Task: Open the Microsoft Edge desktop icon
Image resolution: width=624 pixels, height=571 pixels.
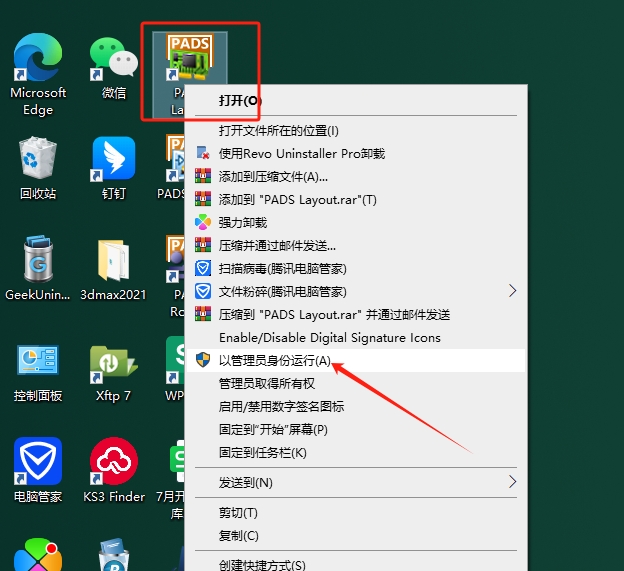Action: (x=38, y=63)
